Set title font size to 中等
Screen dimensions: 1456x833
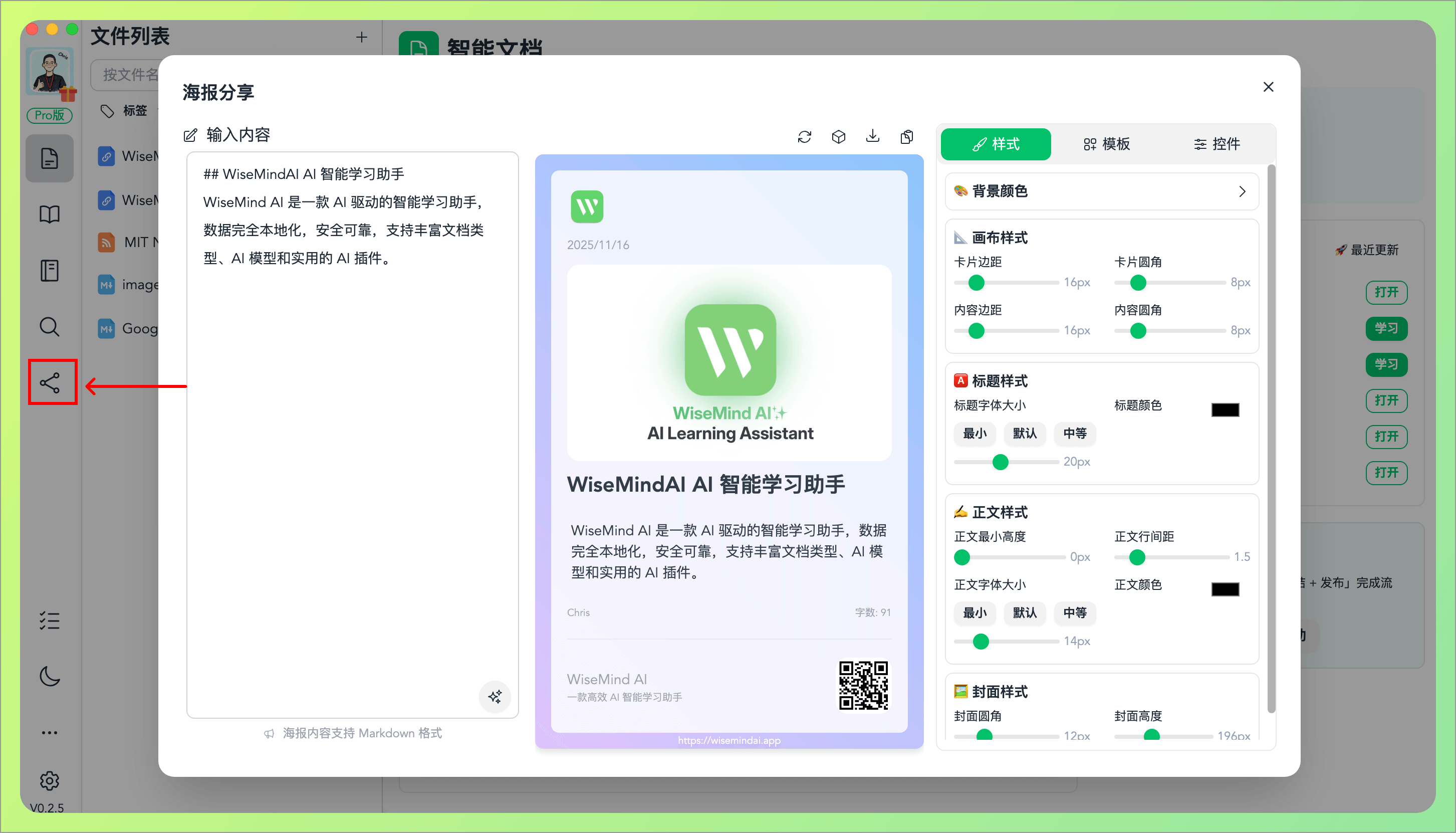[x=1075, y=434]
